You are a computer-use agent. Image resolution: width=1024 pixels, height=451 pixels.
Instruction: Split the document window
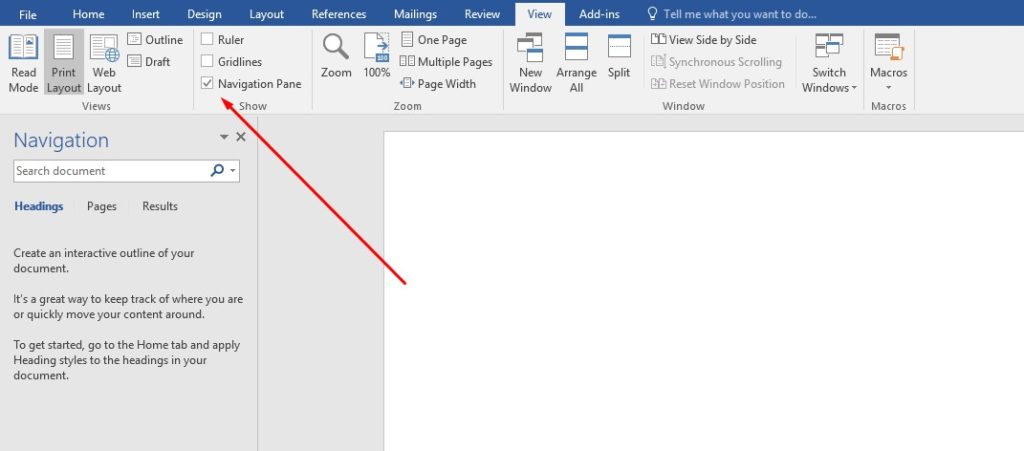(619, 57)
